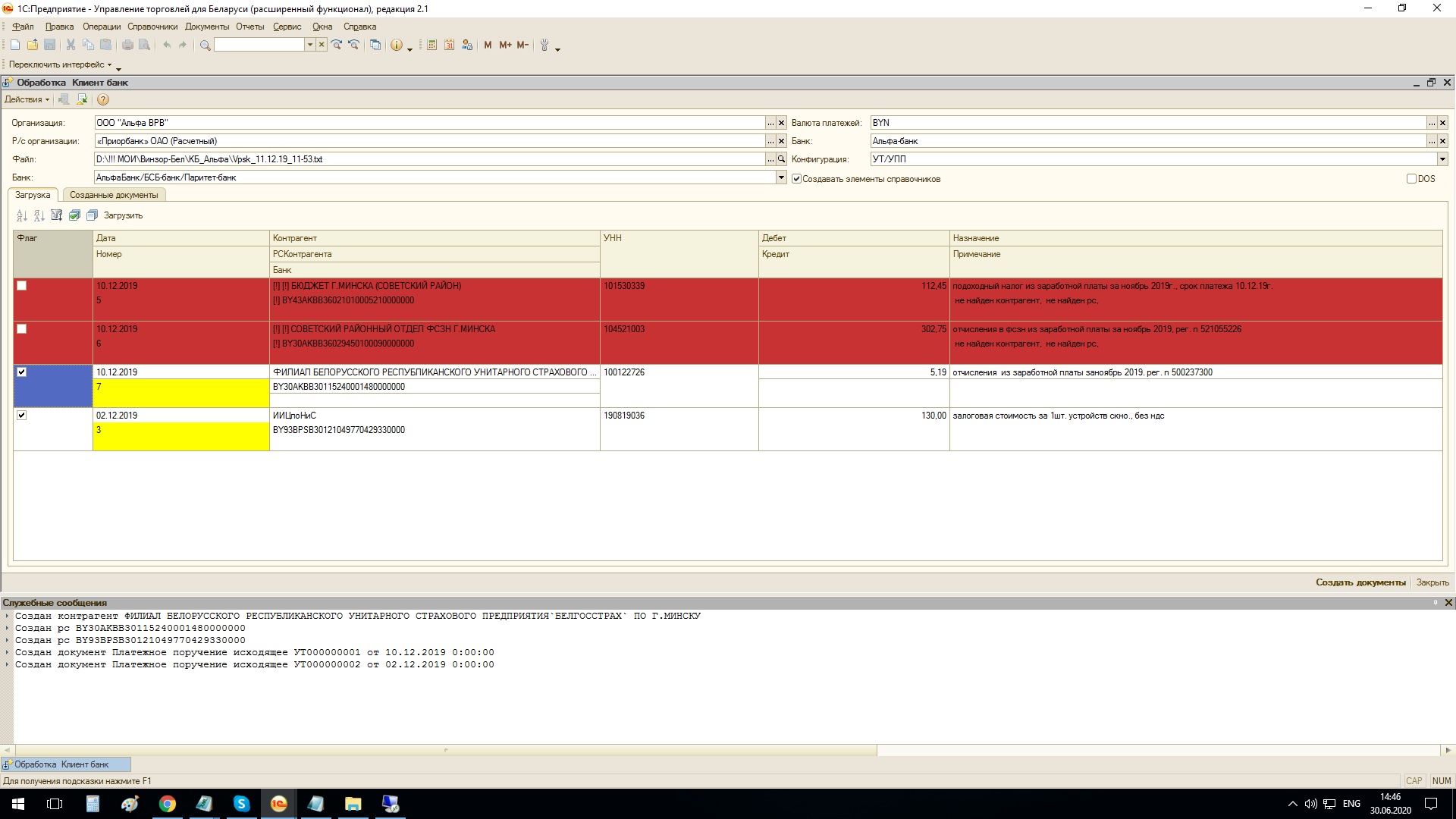The image size is (1456, 819).
Task: Click the uncheck-all rows icon
Action: pos(92,215)
